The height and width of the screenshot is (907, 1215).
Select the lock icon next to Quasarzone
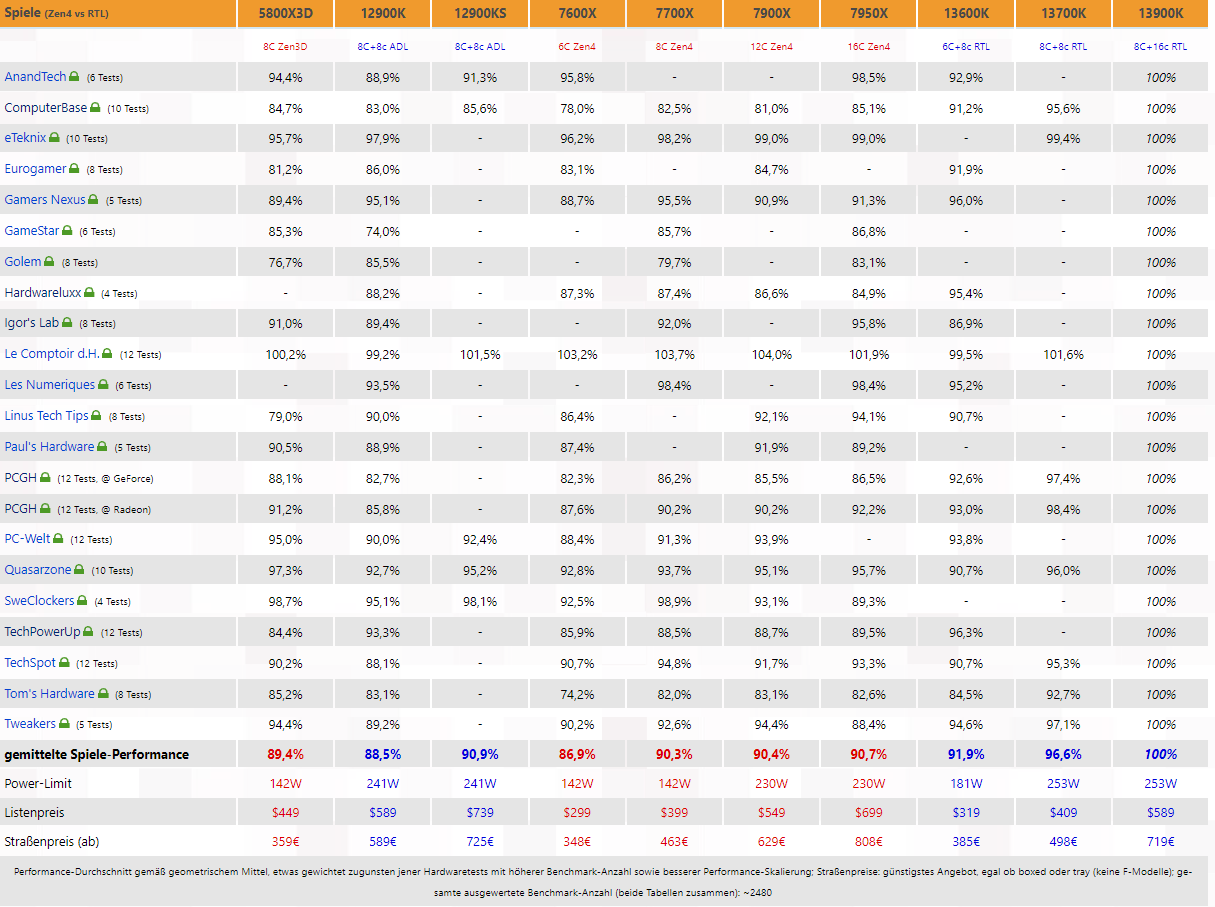coord(79,570)
